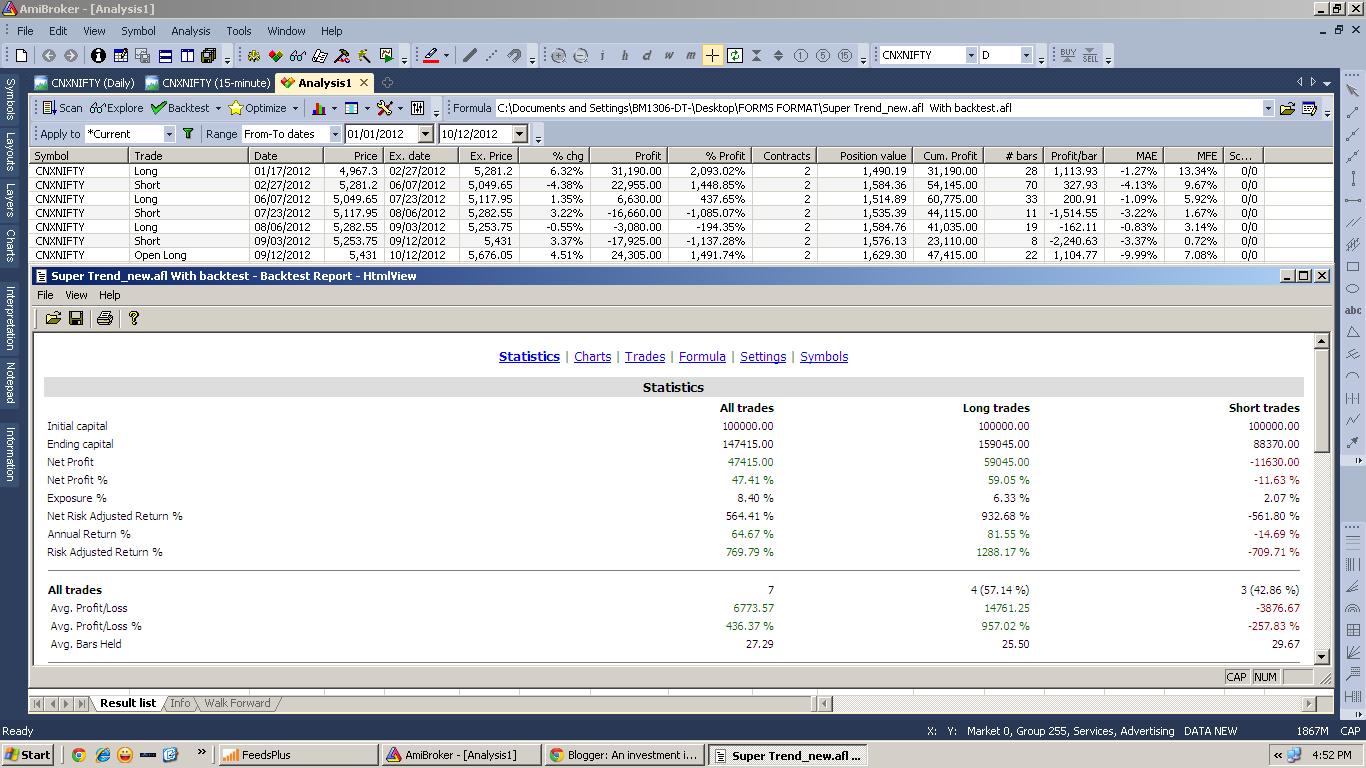The image size is (1366, 768).
Task: Run Backtest from the analysis toolbar
Action: [180, 108]
